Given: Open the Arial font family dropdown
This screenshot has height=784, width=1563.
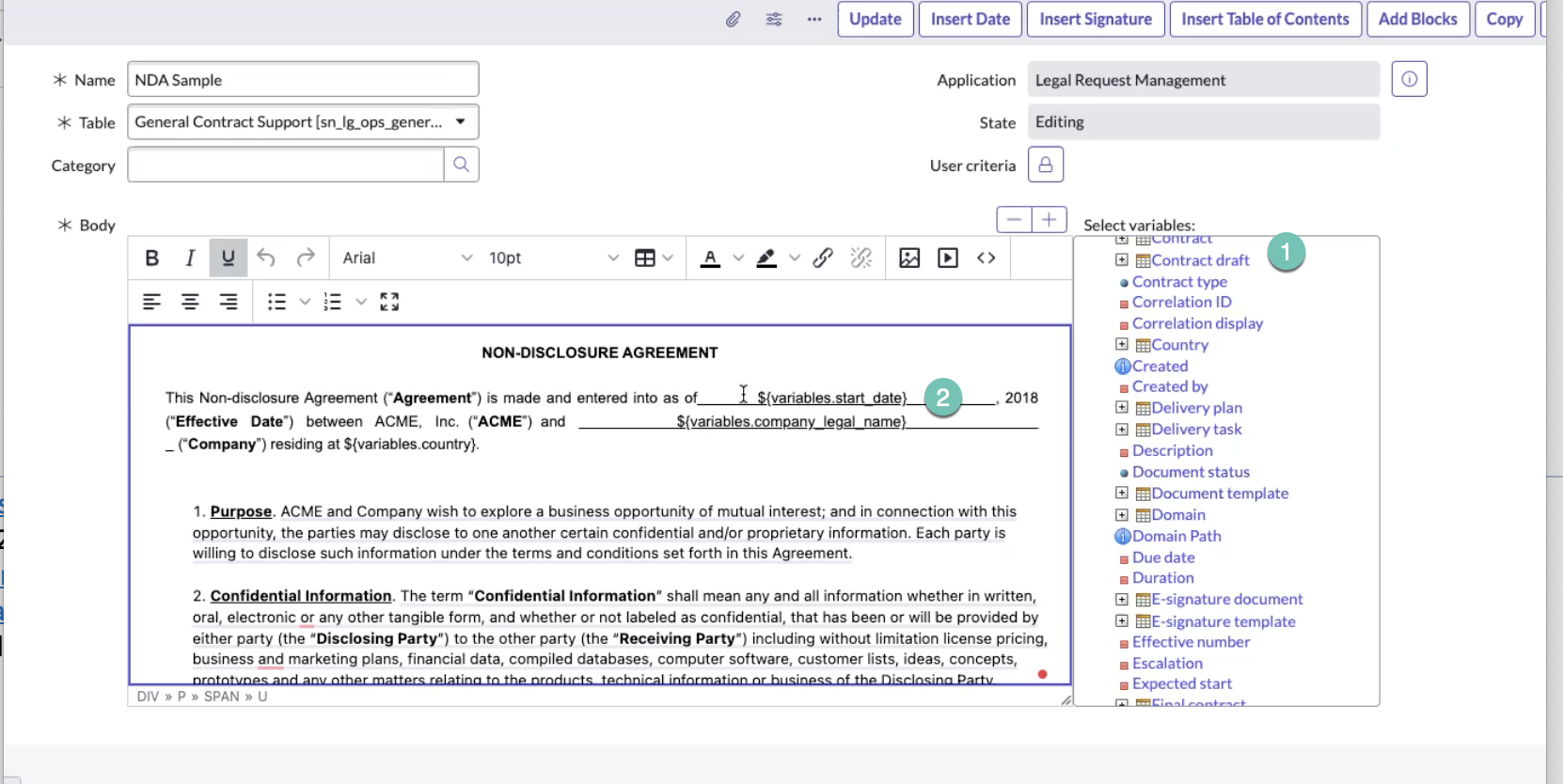Looking at the screenshot, I should tap(406, 258).
